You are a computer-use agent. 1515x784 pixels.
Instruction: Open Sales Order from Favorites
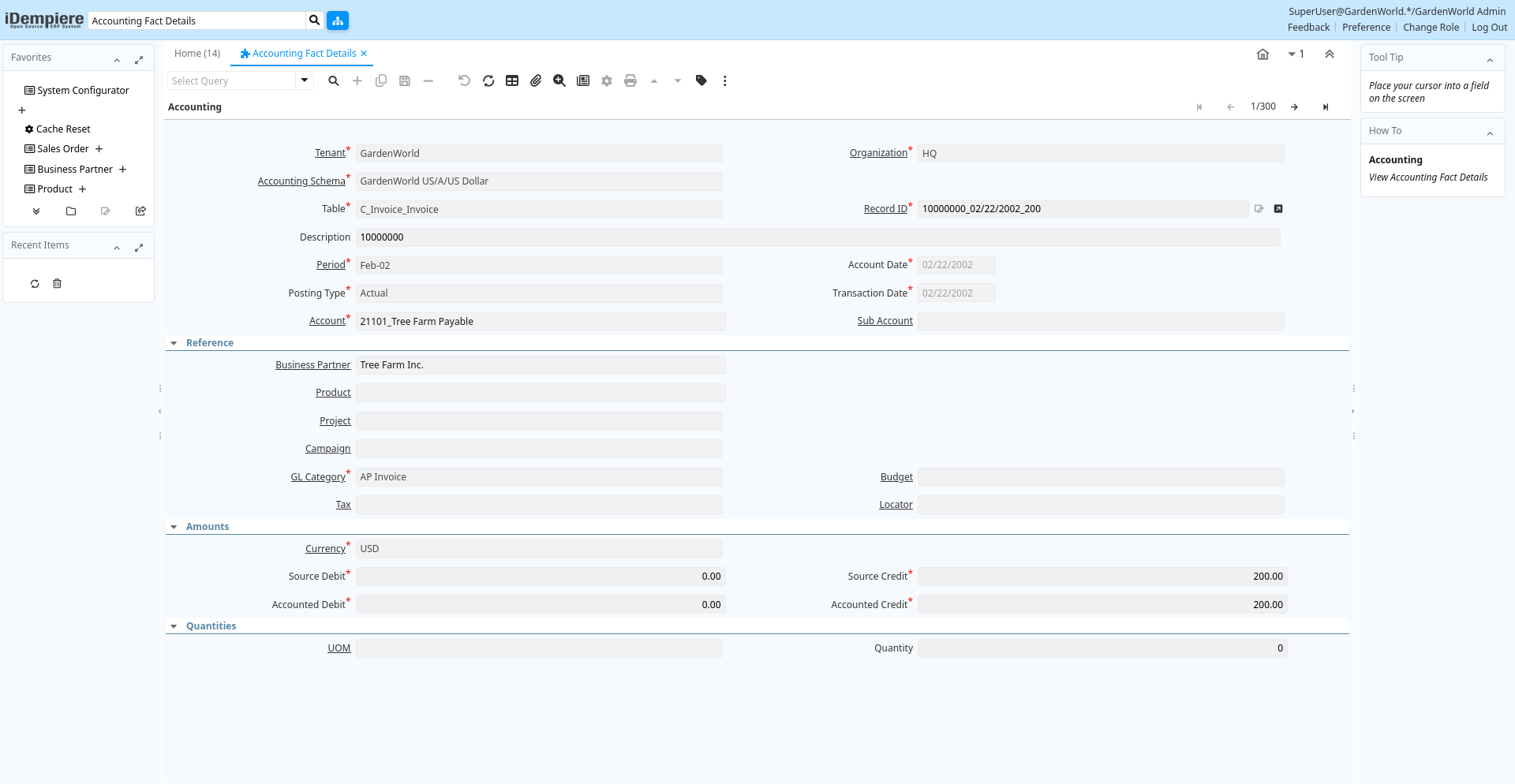pyautogui.click(x=63, y=149)
